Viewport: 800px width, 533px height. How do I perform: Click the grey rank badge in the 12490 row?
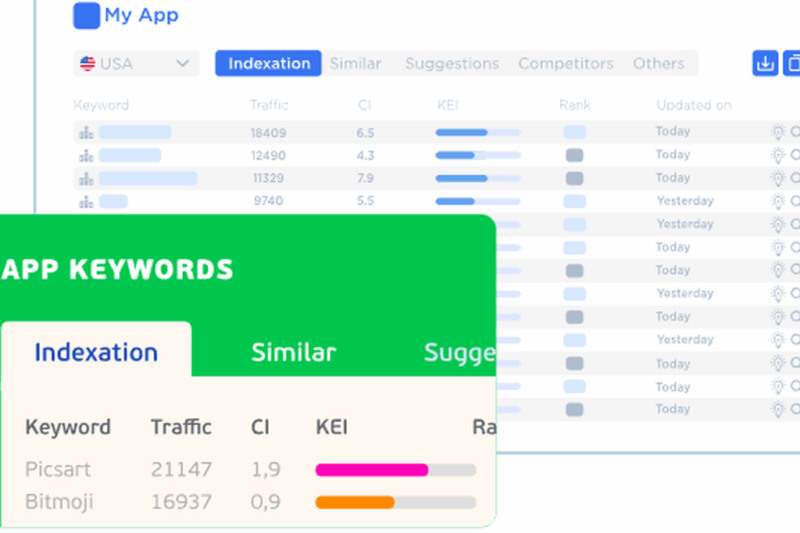(574, 155)
